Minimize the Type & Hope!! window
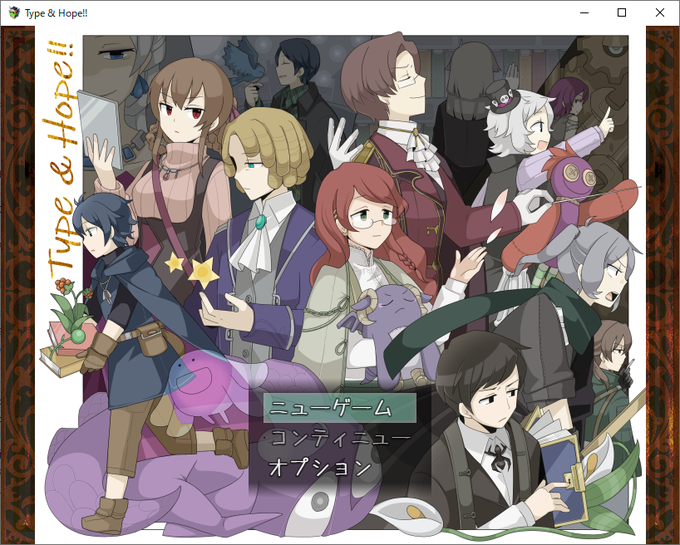Image resolution: width=680 pixels, height=545 pixels. tap(584, 13)
